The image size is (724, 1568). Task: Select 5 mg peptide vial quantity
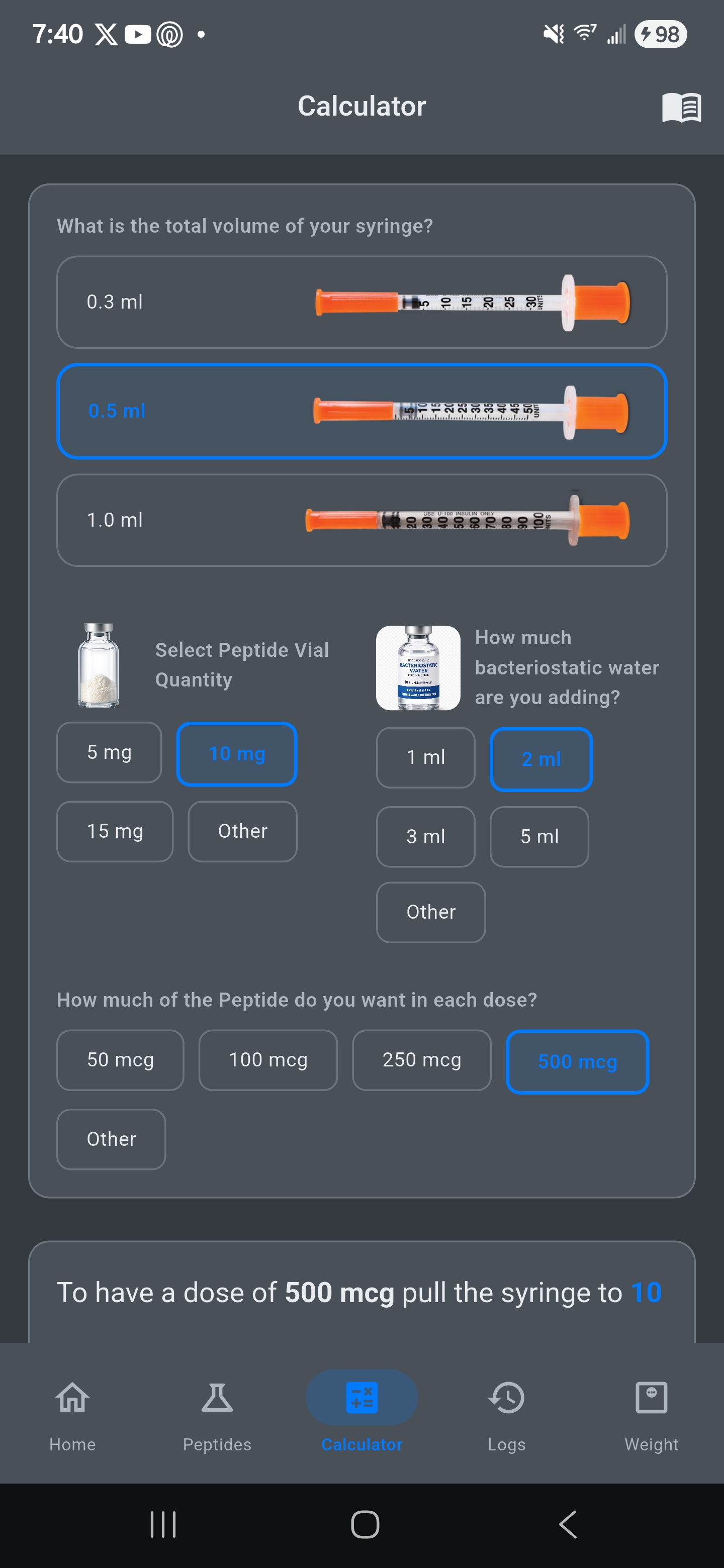pyautogui.click(x=109, y=753)
